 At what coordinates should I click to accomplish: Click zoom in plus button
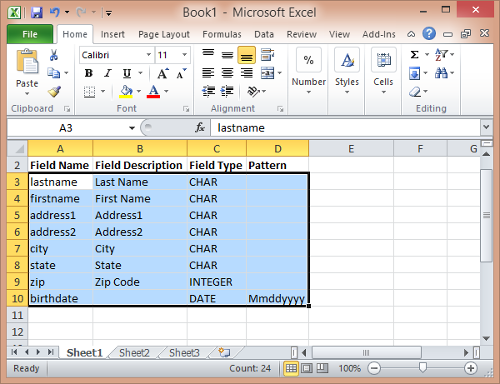(471, 368)
